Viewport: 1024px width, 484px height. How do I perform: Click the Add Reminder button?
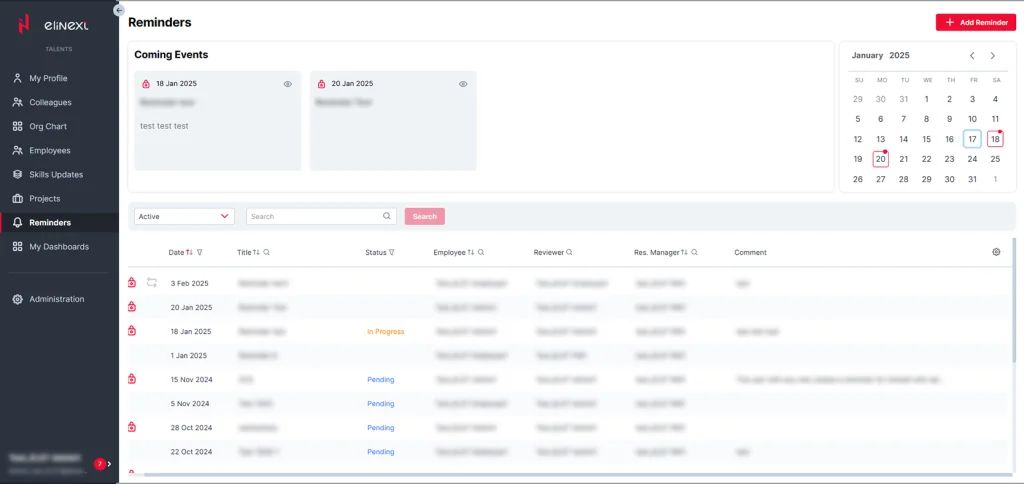[x=976, y=22]
